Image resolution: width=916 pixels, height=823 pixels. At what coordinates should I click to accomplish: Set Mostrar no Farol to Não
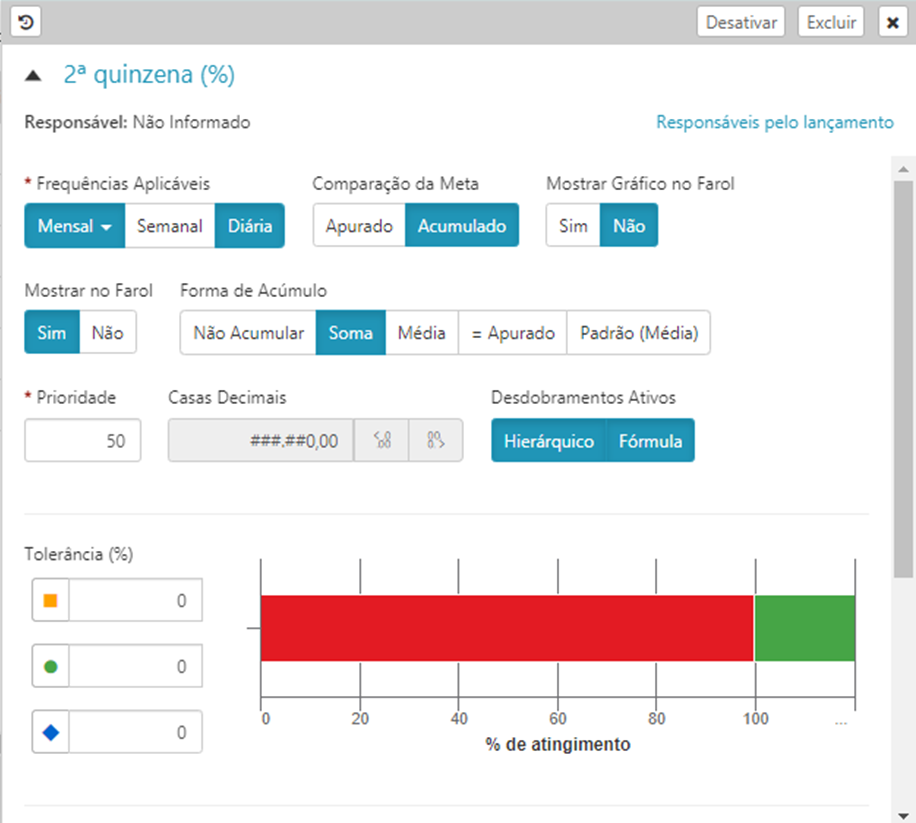(x=108, y=332)
